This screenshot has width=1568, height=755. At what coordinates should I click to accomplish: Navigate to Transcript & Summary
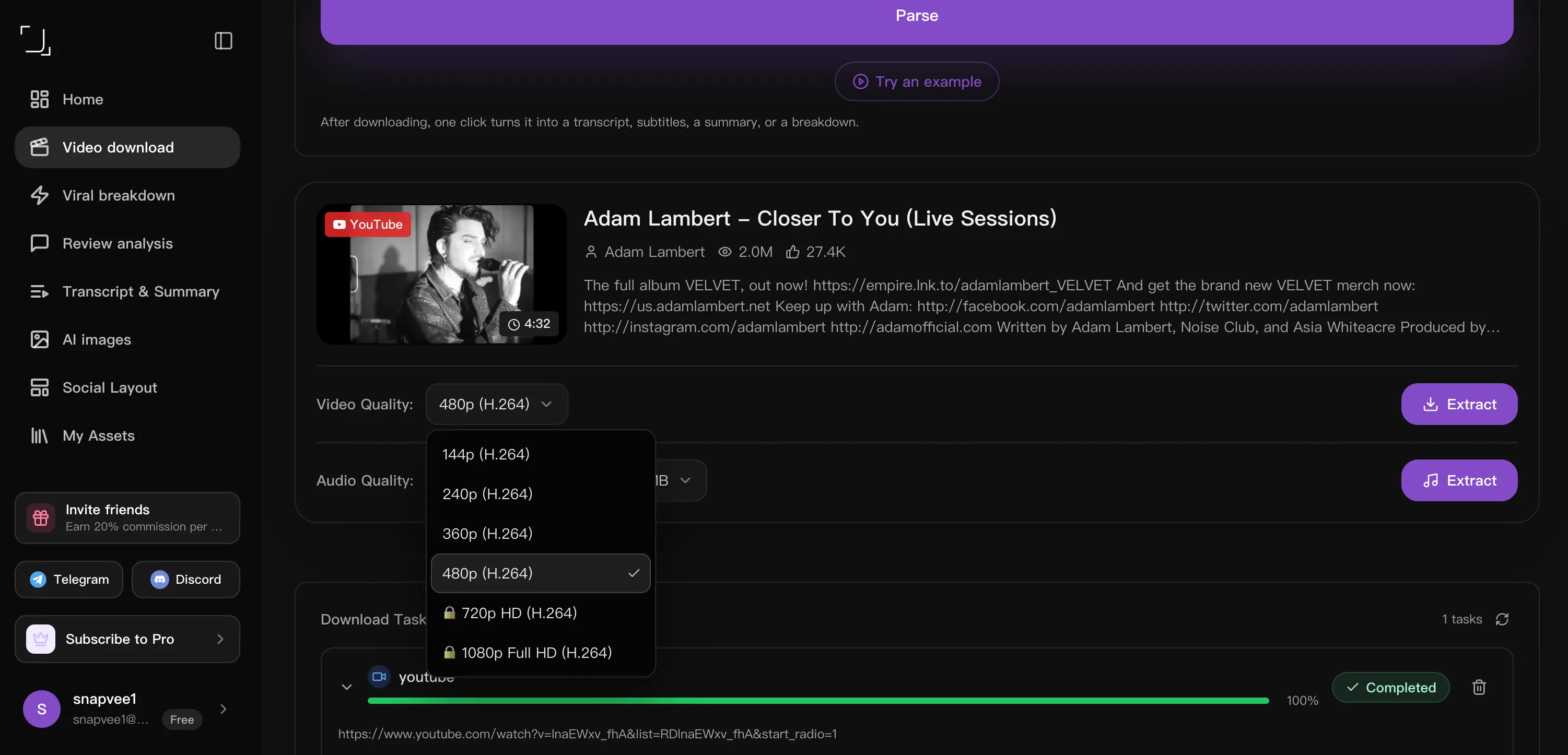[x=127, y=291]
